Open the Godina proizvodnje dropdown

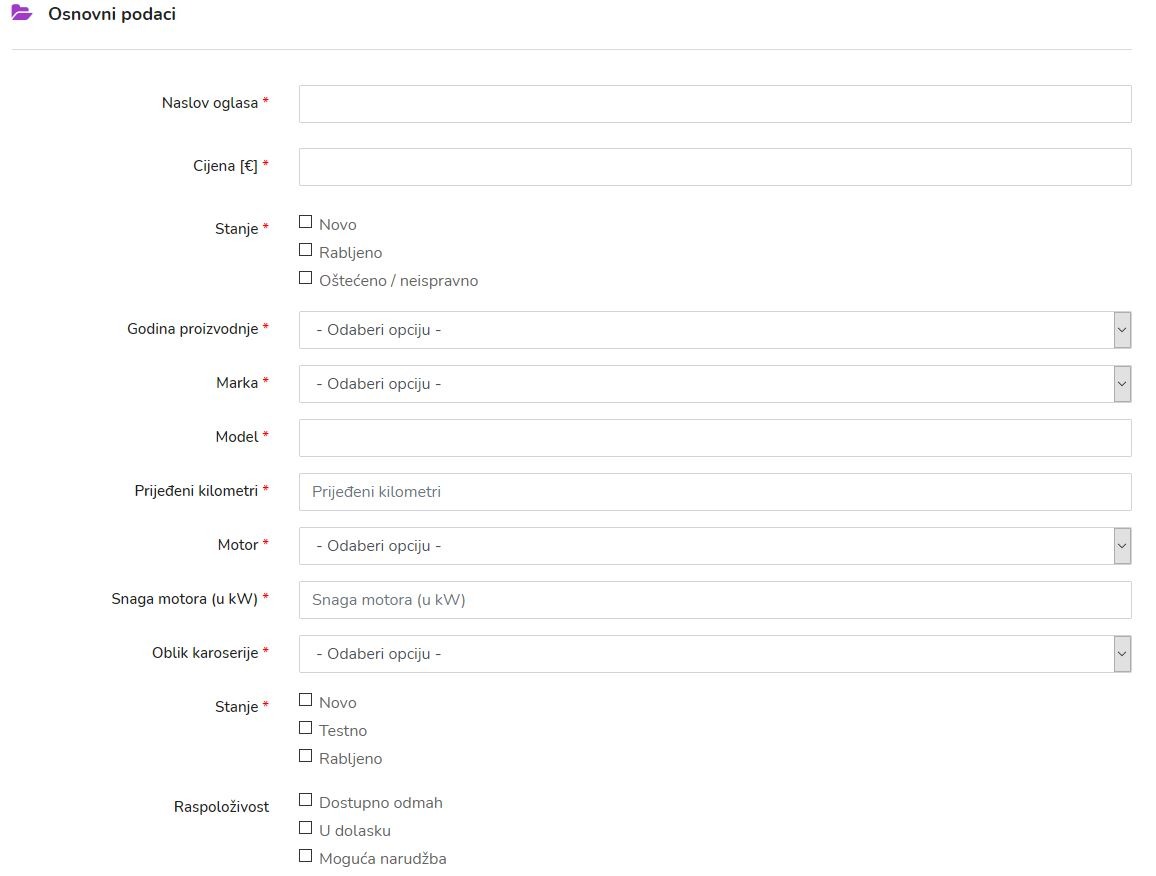[x=714, y=330]
